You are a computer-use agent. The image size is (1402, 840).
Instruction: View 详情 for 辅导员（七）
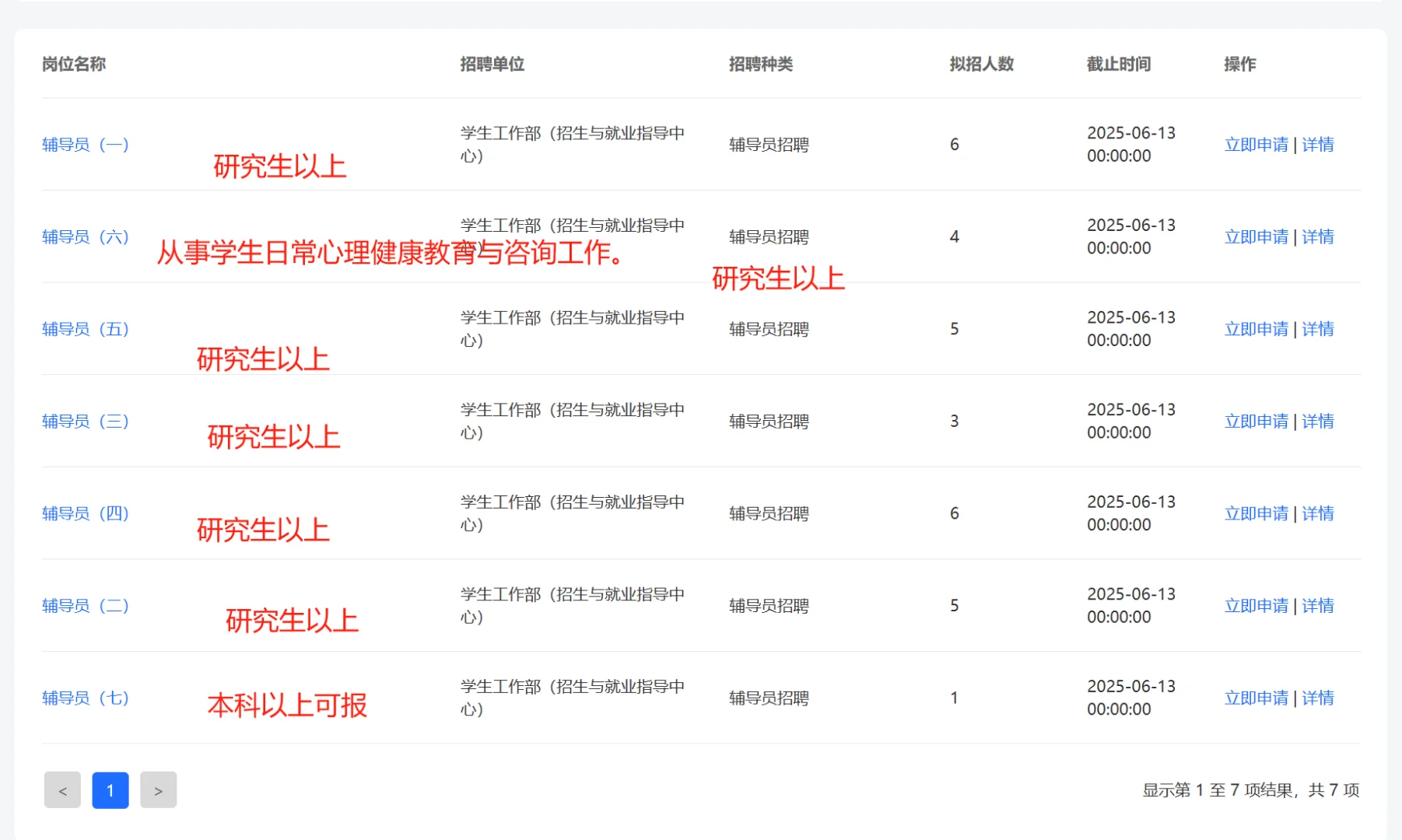(x=1318, y=698)
